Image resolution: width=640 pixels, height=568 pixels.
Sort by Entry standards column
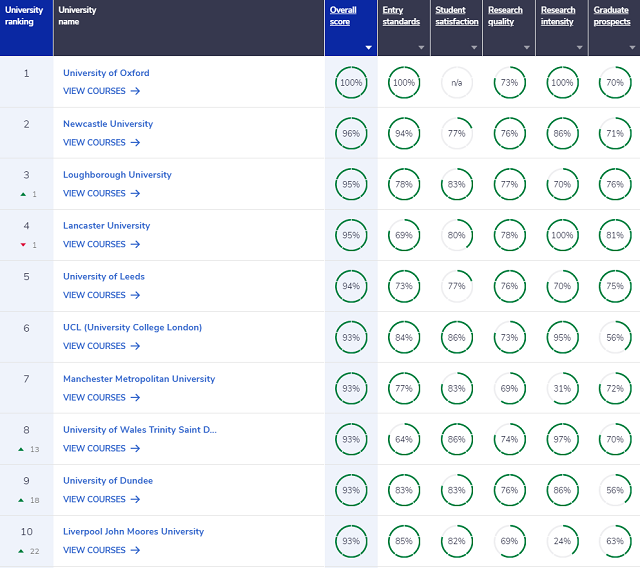(x=401, y=16)
